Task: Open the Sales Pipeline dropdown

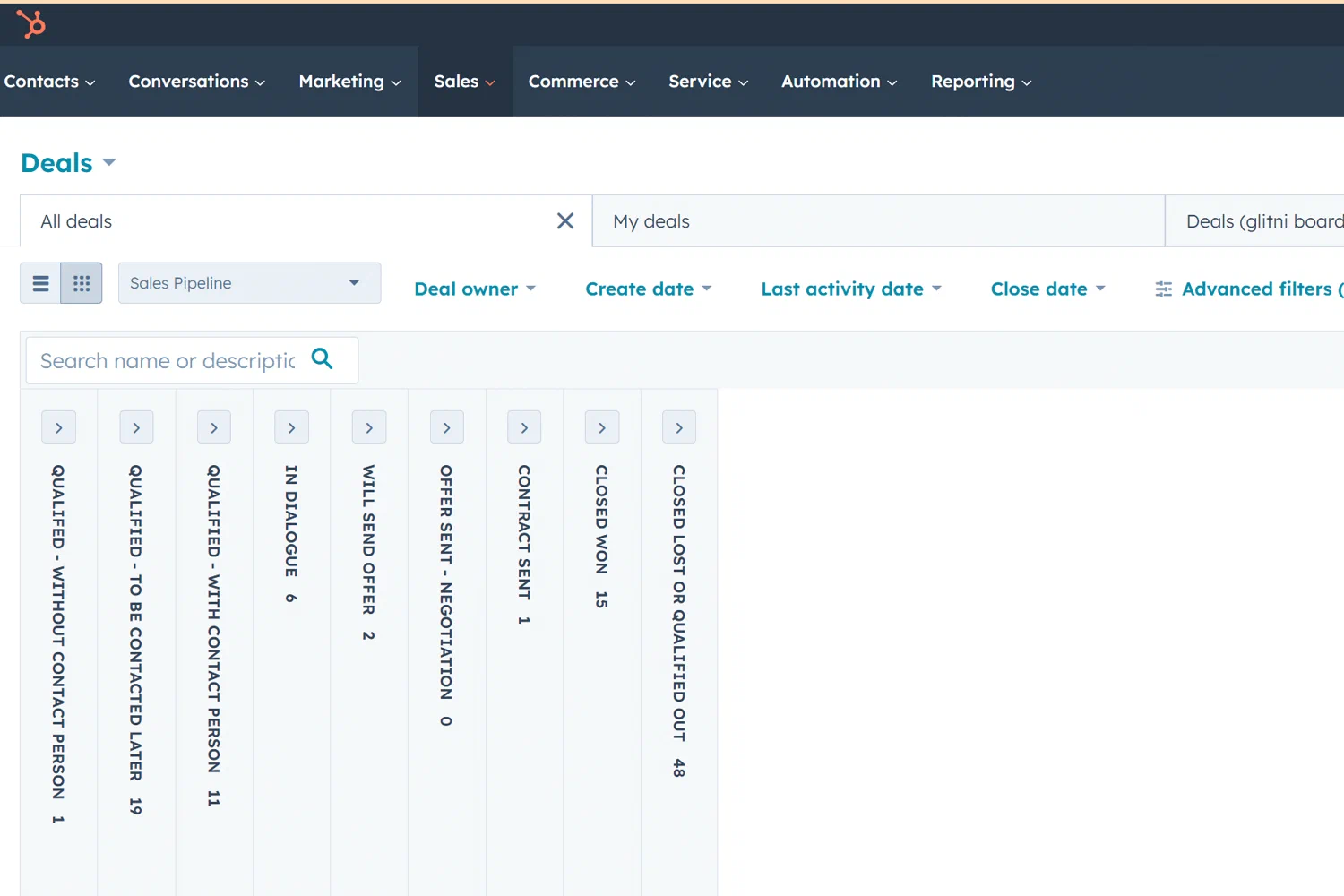Action: tap(249, 282)
